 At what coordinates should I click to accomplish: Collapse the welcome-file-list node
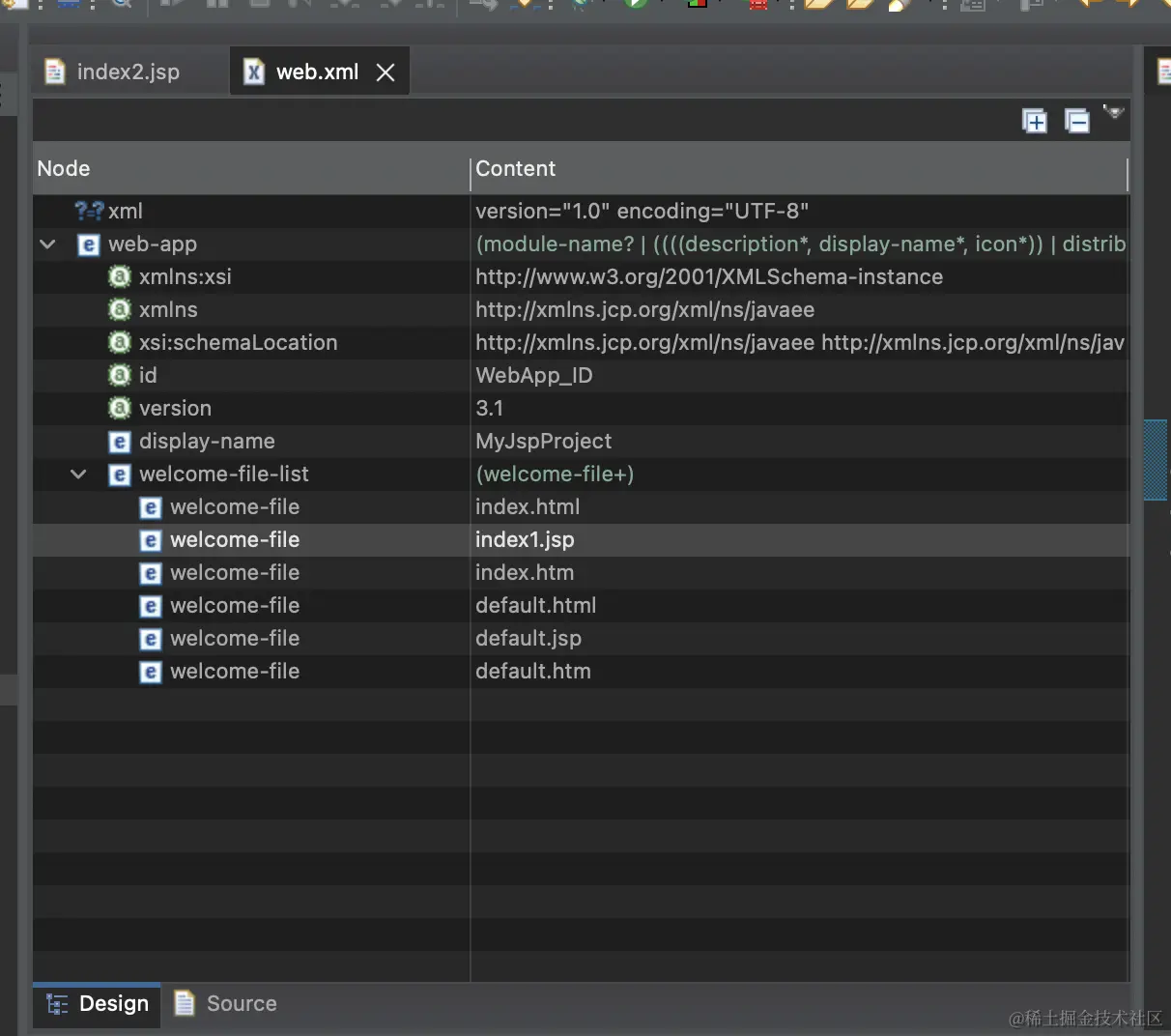pyautogui.click(x=79, y=475)
